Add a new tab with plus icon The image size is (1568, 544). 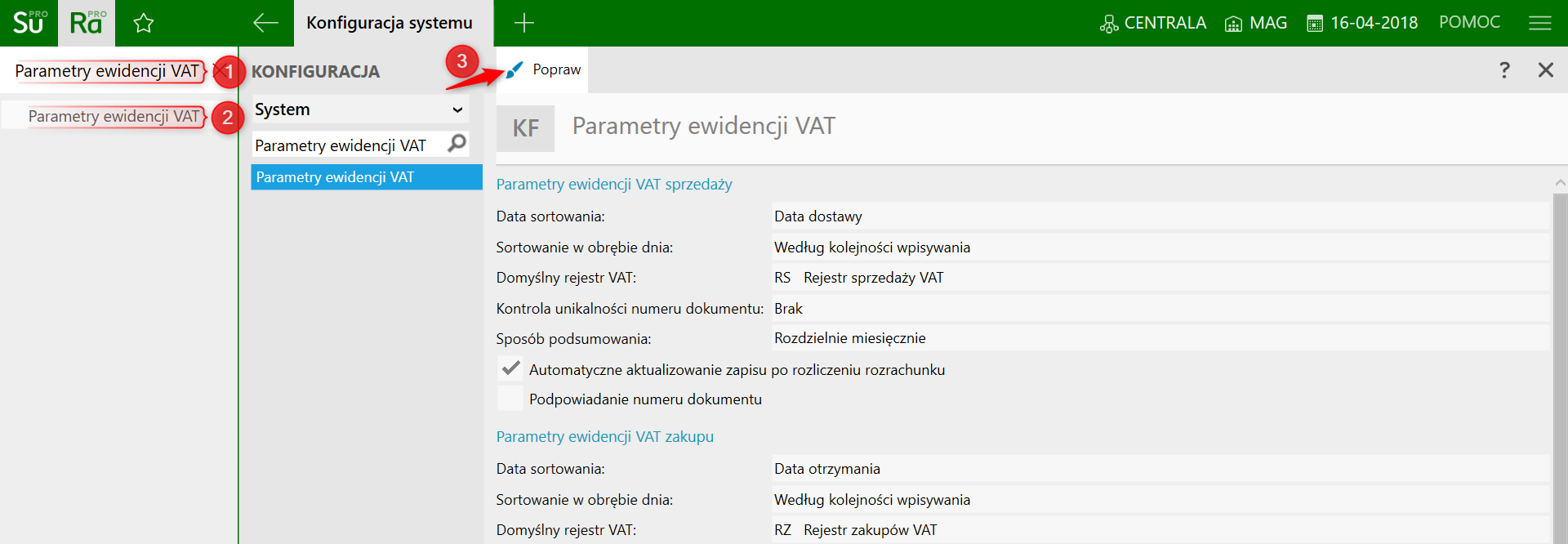(x=523, y=23)
